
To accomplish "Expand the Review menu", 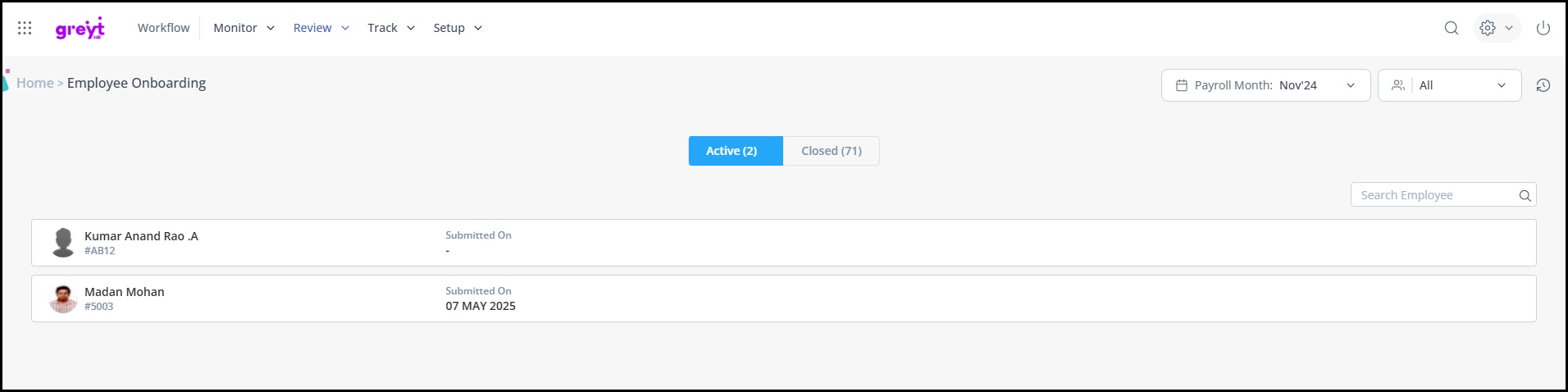I will (x=321, y=28).
